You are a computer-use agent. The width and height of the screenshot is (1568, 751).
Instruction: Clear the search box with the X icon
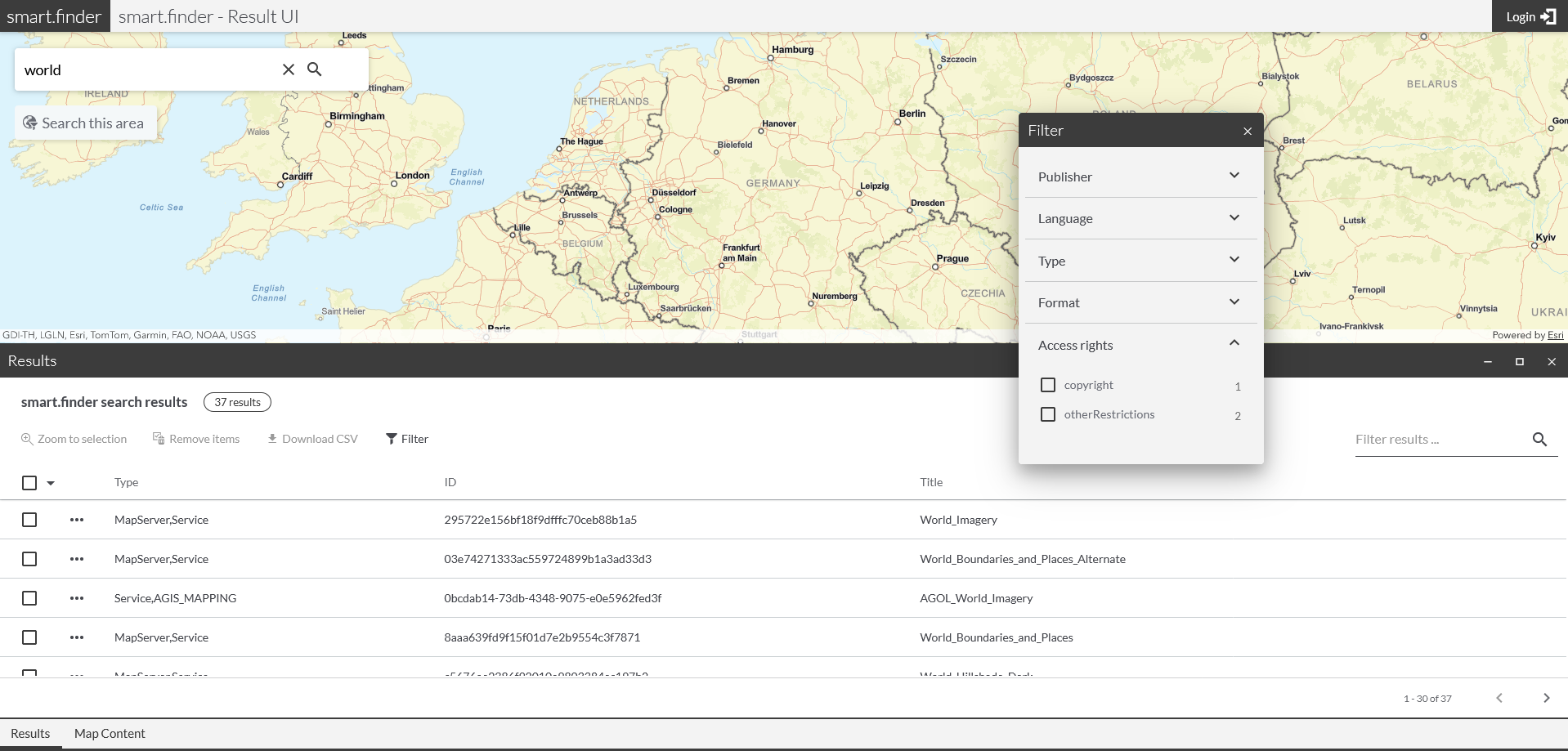pos(289,69)
